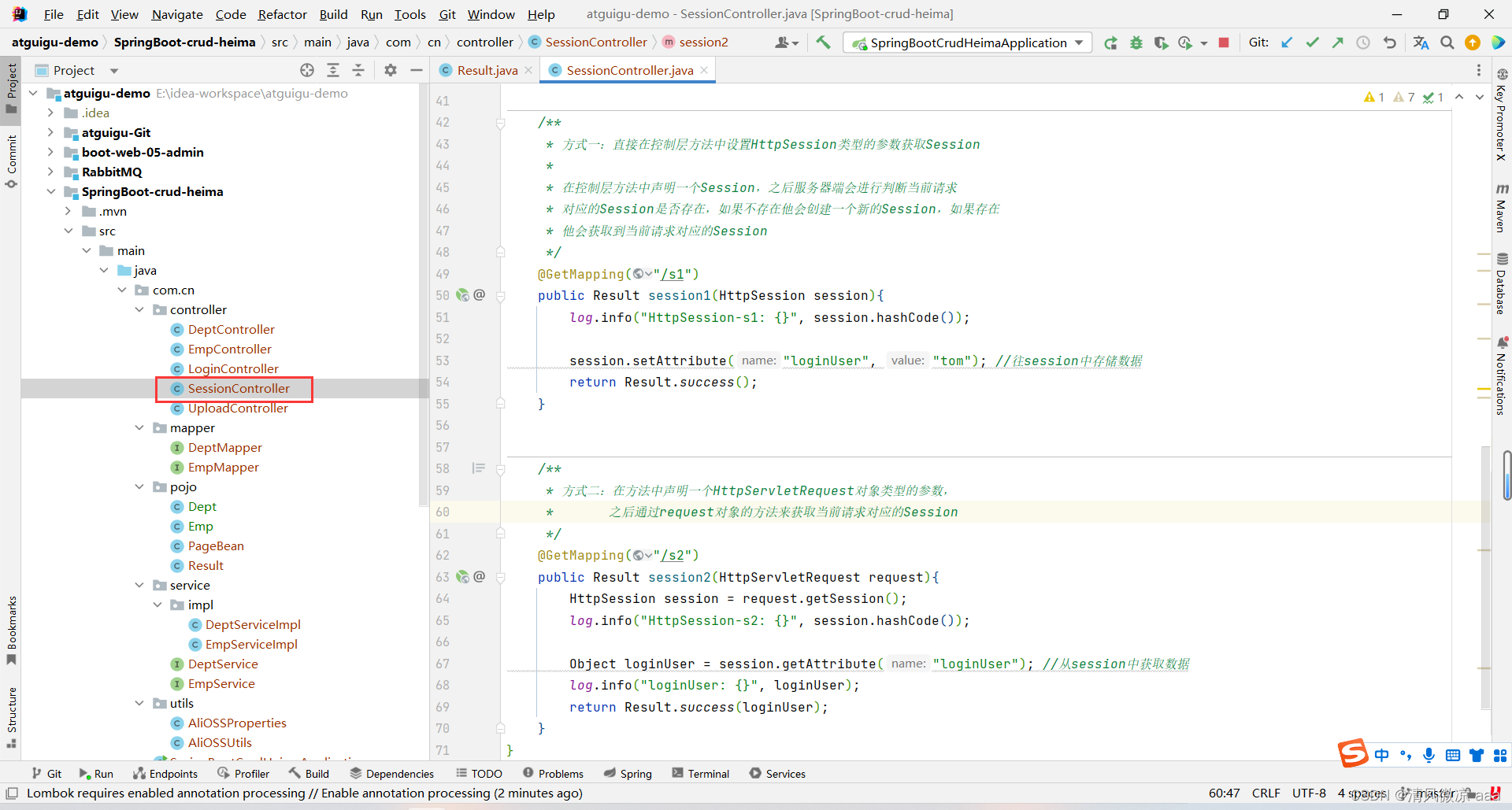Open the Database tool window
1512x810 pixels.
(x=1502, y=283)
